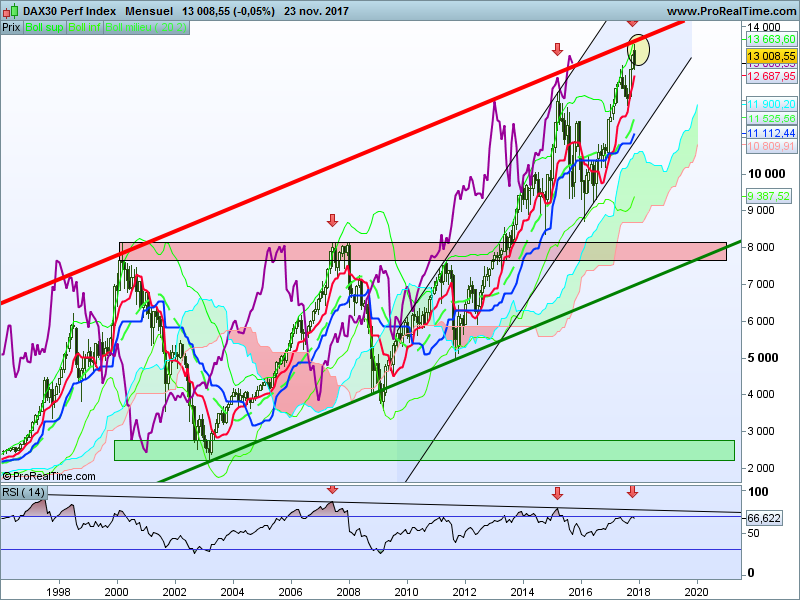Click the 13 663,60 green price tag

[x=771, y=39]
